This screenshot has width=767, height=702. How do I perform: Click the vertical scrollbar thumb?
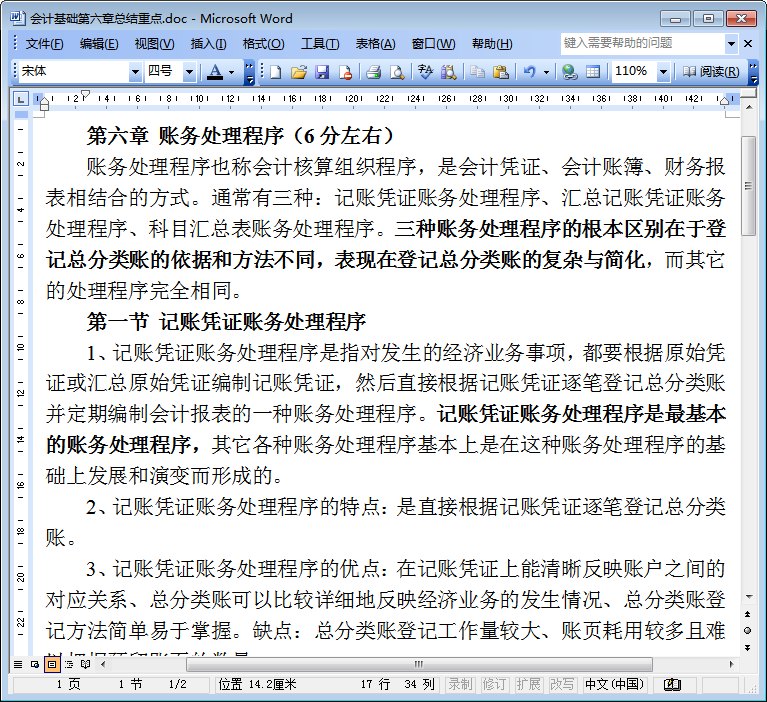748,186
